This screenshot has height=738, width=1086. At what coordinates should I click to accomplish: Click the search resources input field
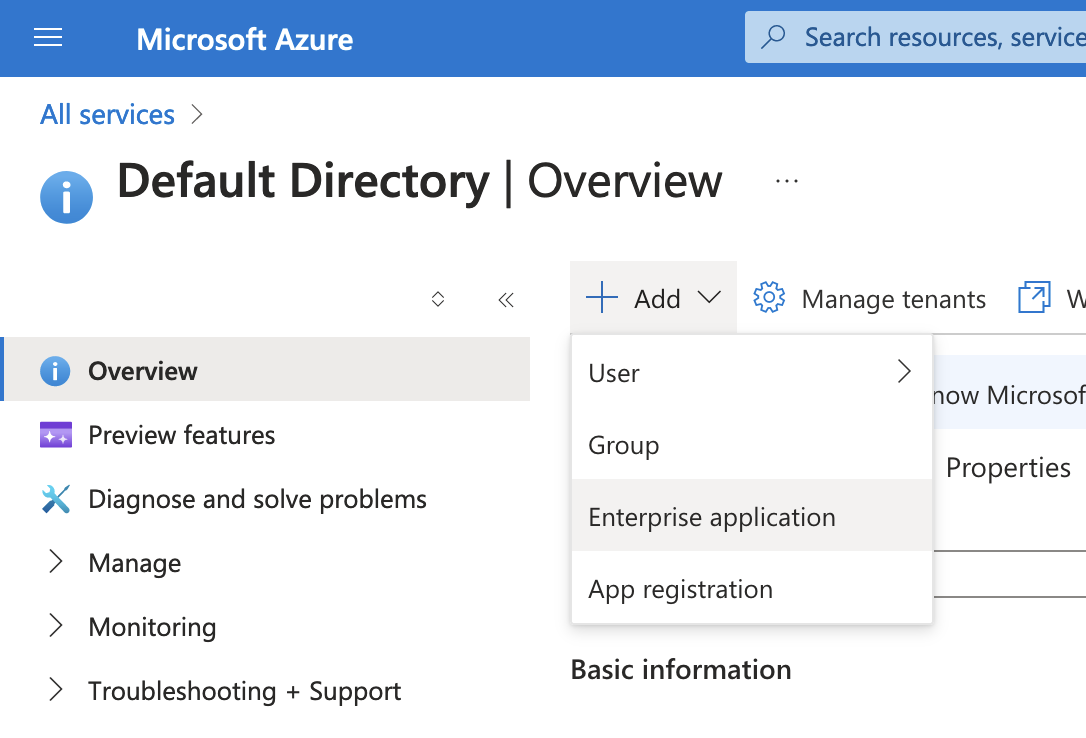tap(916, 37)
